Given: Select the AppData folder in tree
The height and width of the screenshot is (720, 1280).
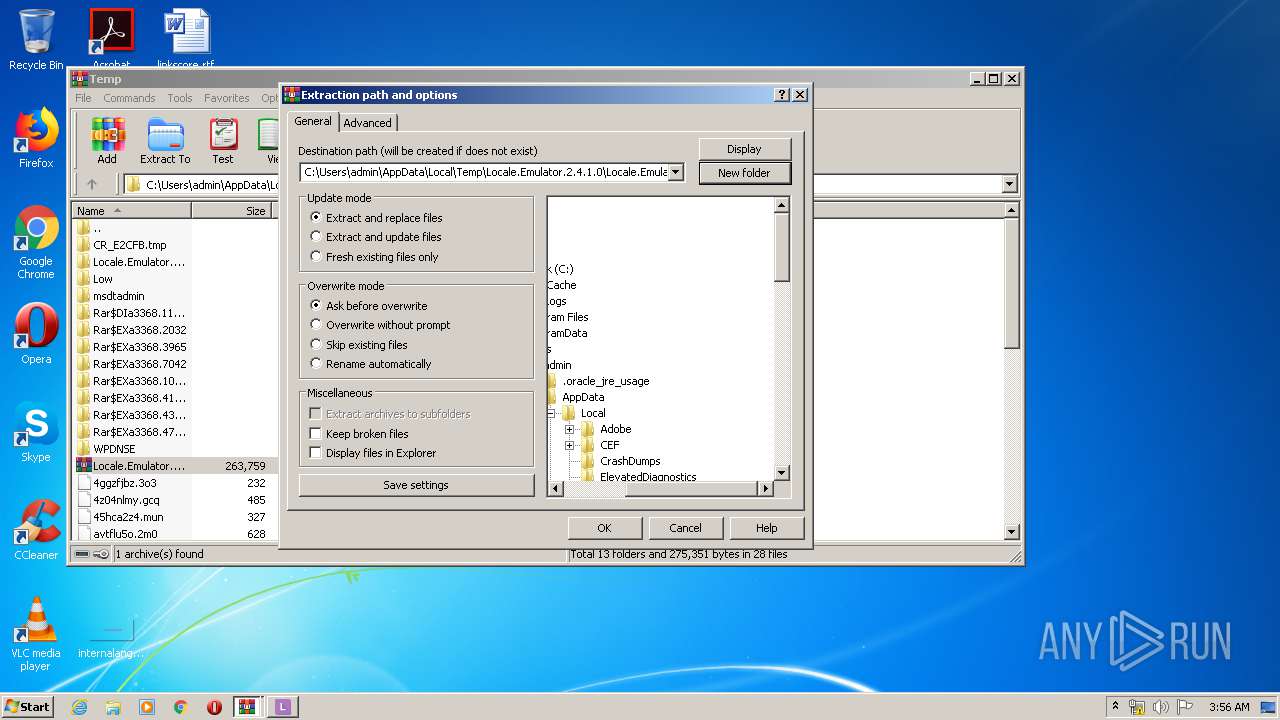Looking at the screenshot, I should 583,397.
